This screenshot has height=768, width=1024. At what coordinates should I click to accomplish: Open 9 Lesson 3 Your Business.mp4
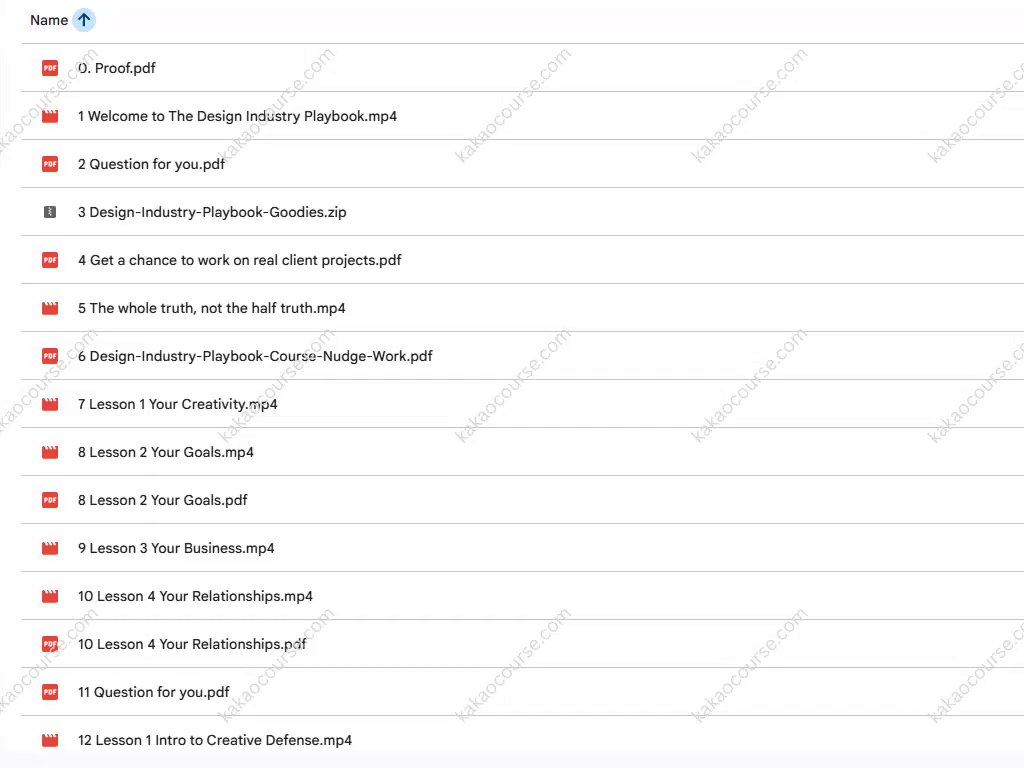coord(176,548)
